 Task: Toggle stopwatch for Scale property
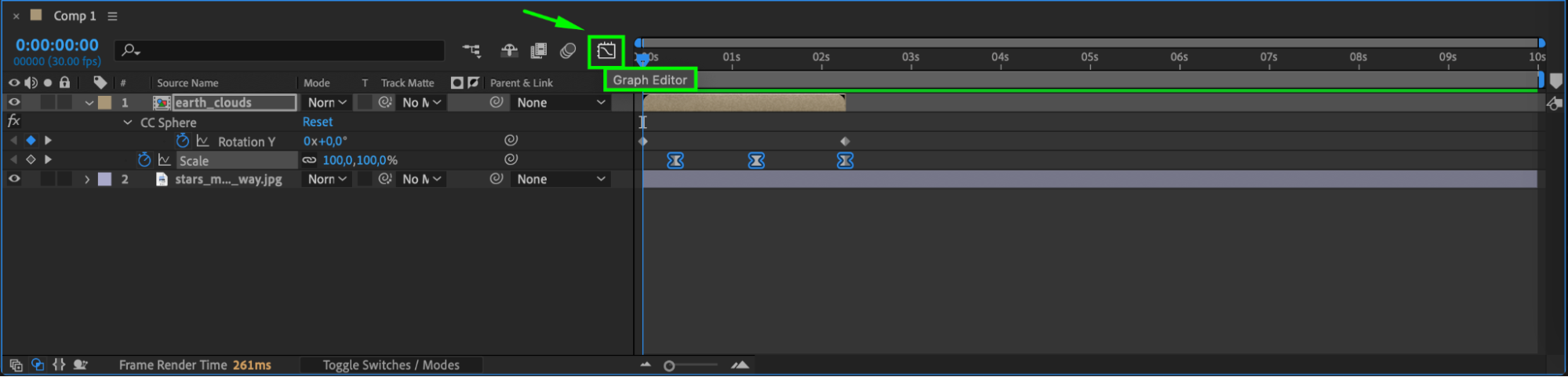pyautogui.click(x=144, y=159)
